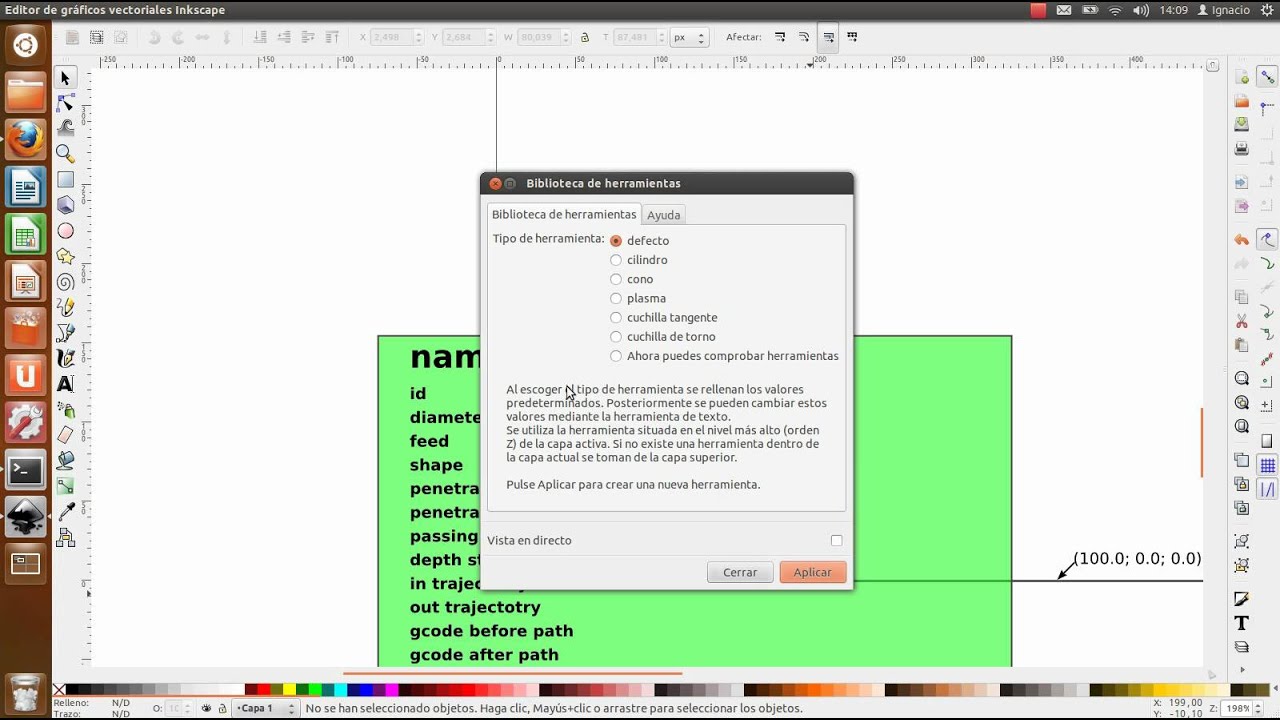Switch to 'Biblioteca de herramientas' tab

pos(564,214)
